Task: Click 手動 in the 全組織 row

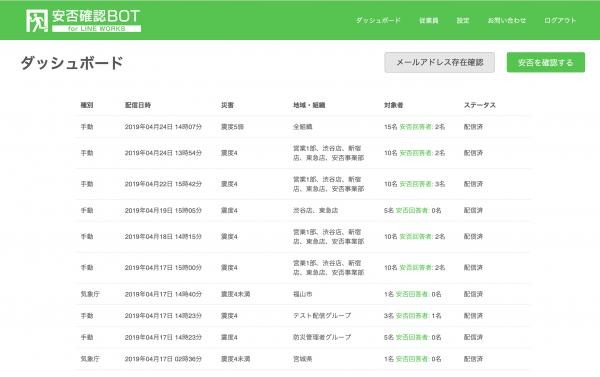Action: tap(86, 127)
